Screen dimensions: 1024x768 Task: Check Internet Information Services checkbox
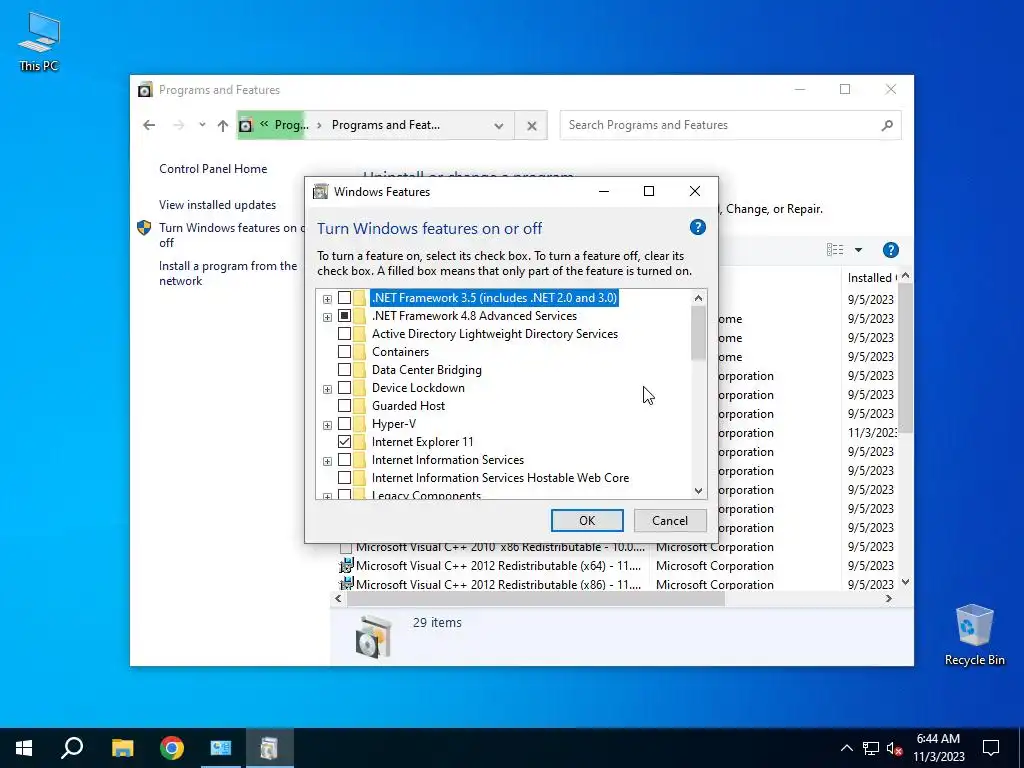click(x=344, y=460)
